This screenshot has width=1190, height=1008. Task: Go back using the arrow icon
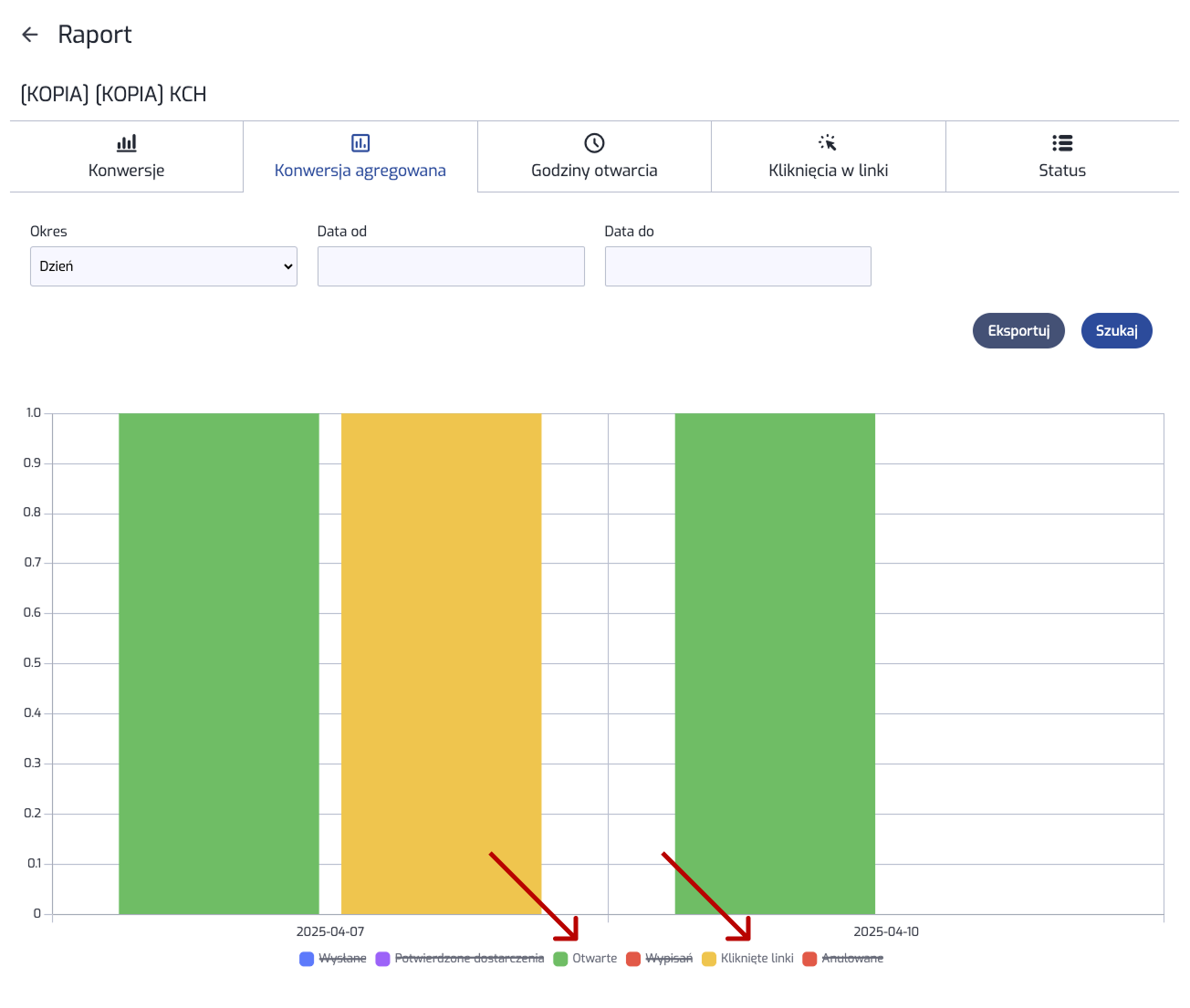(x=30, y=35)
